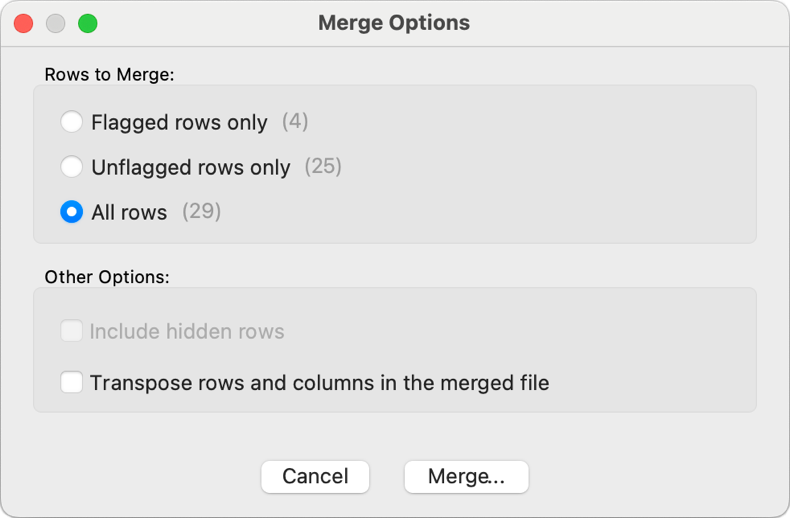Click the "Other Options:" heading
This screenshot has height=518, width=790.
click(107, 277)
